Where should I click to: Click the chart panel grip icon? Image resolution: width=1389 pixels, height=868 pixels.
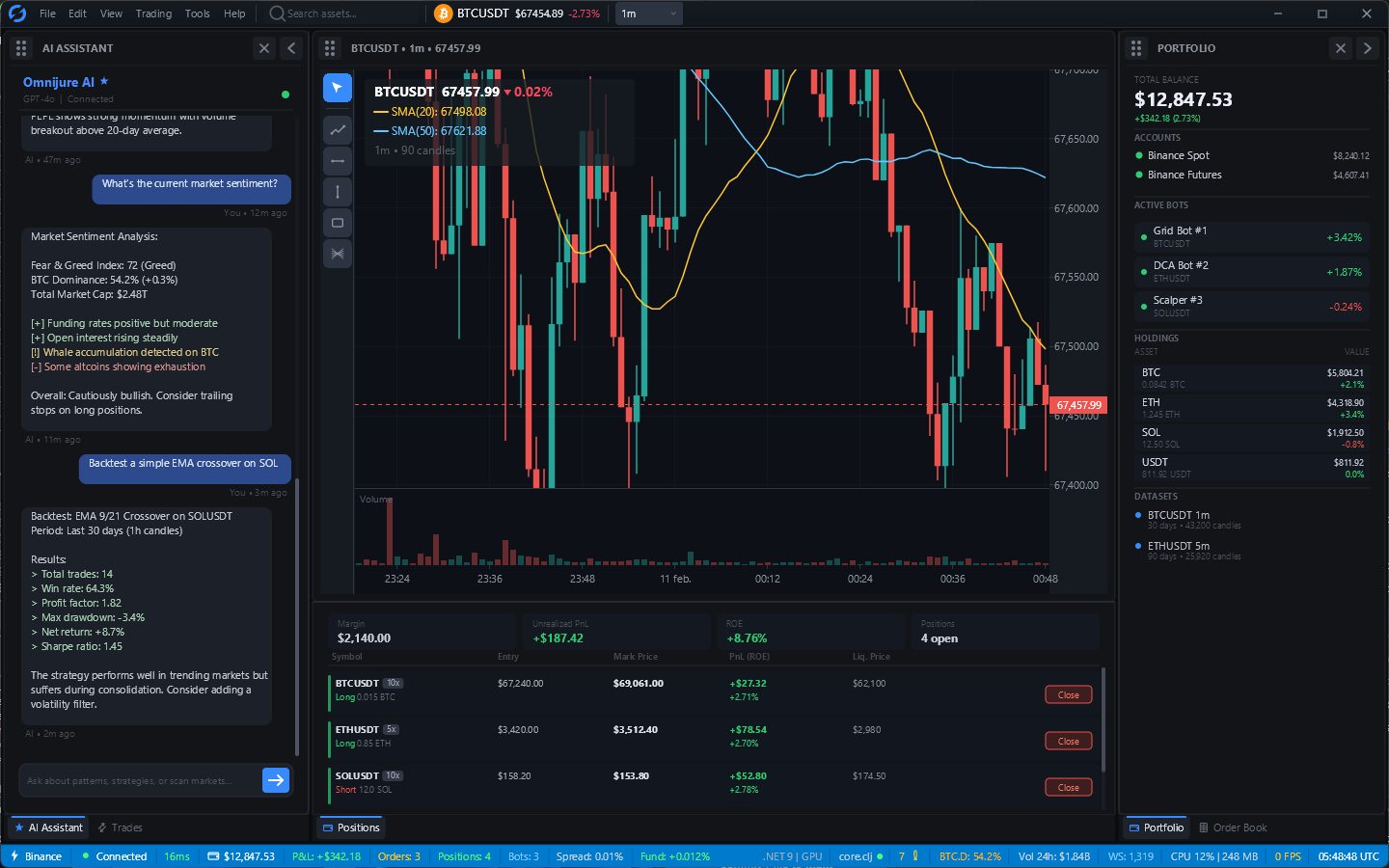pyautogui.click(x=330, y=48)
